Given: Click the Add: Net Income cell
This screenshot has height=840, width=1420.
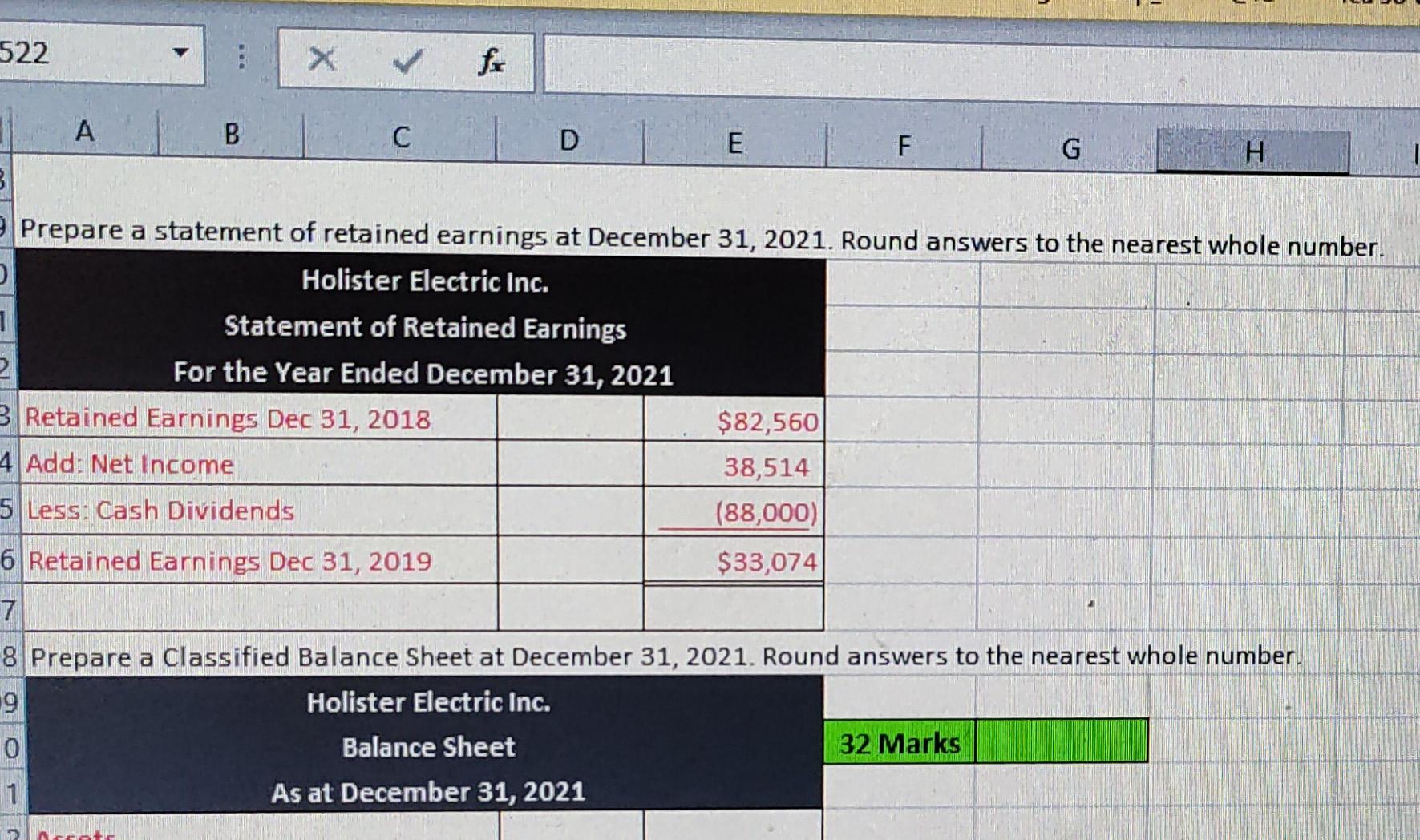Looking at the screenshot, I should [x=241, y=465].
